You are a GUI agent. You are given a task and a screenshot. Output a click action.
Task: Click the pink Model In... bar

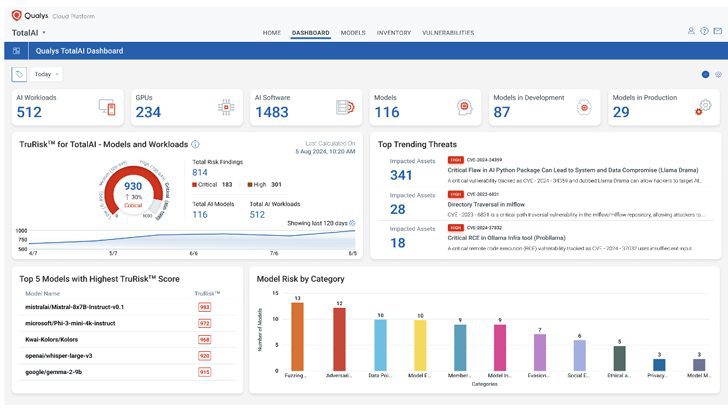click(x=500, y=347)
